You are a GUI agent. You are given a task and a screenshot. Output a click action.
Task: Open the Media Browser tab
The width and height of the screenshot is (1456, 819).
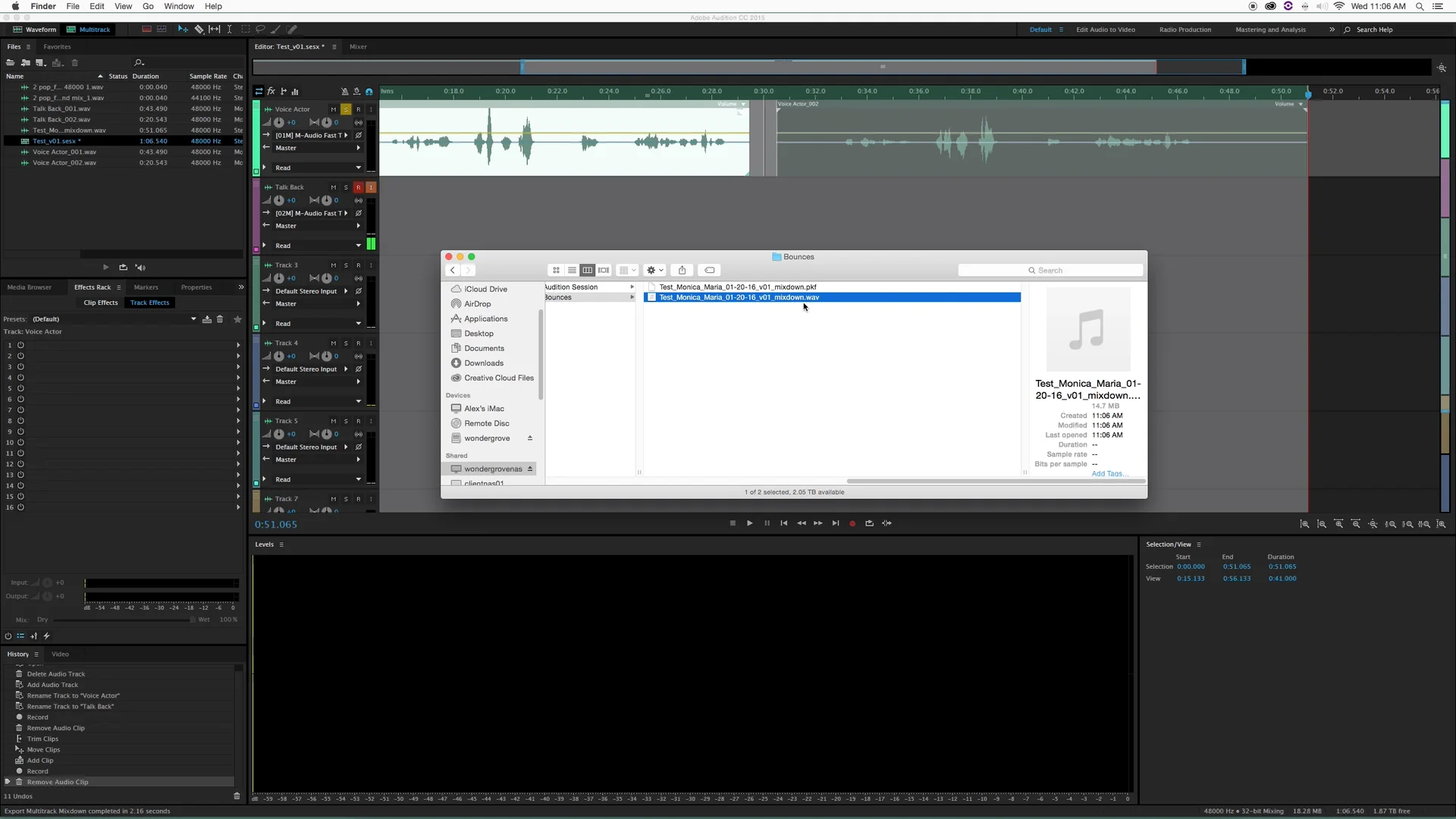tap(30, 287)
